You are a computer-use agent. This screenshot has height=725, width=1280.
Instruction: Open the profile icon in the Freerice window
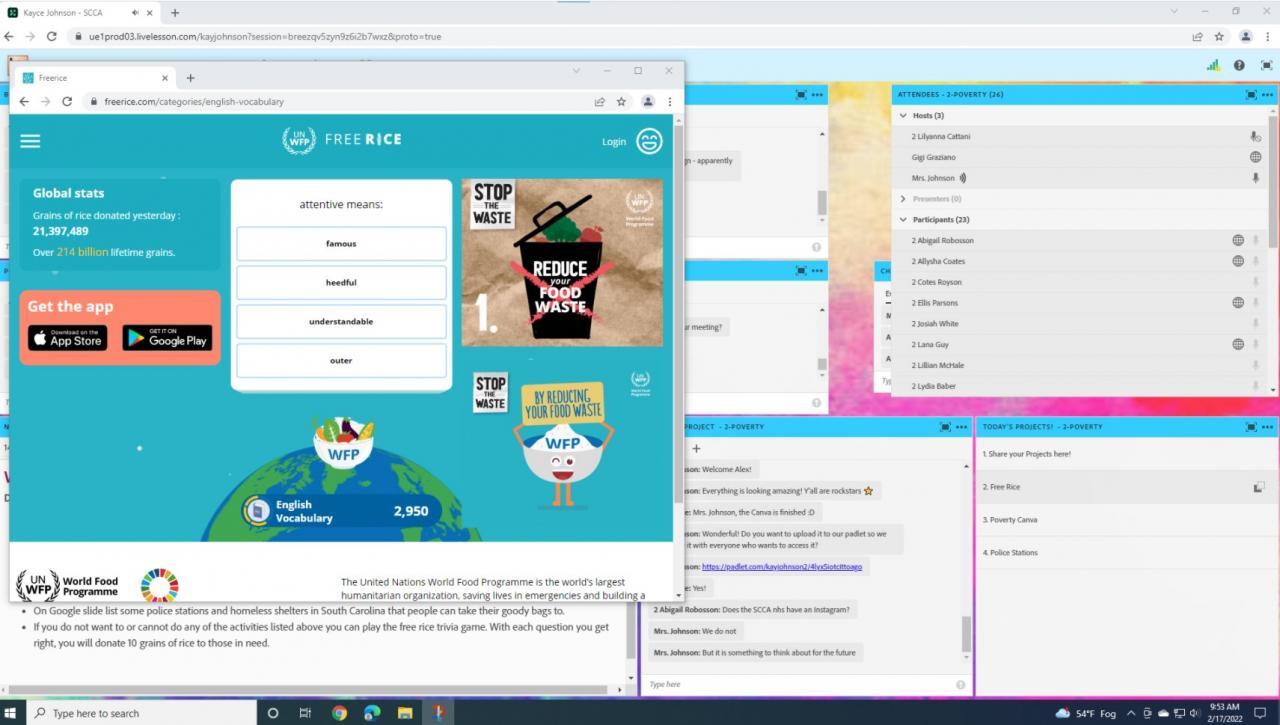click(x=648, y=101)
